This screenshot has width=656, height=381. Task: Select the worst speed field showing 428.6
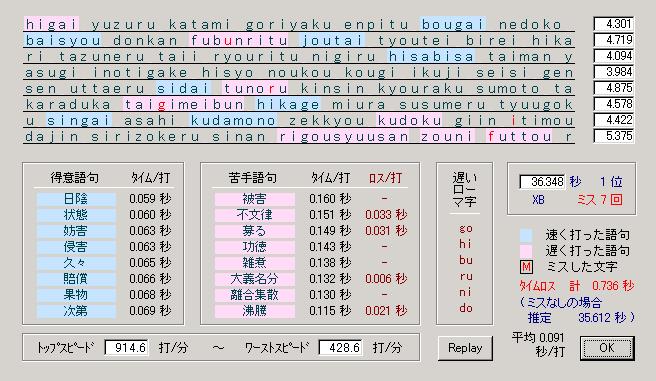341,348
